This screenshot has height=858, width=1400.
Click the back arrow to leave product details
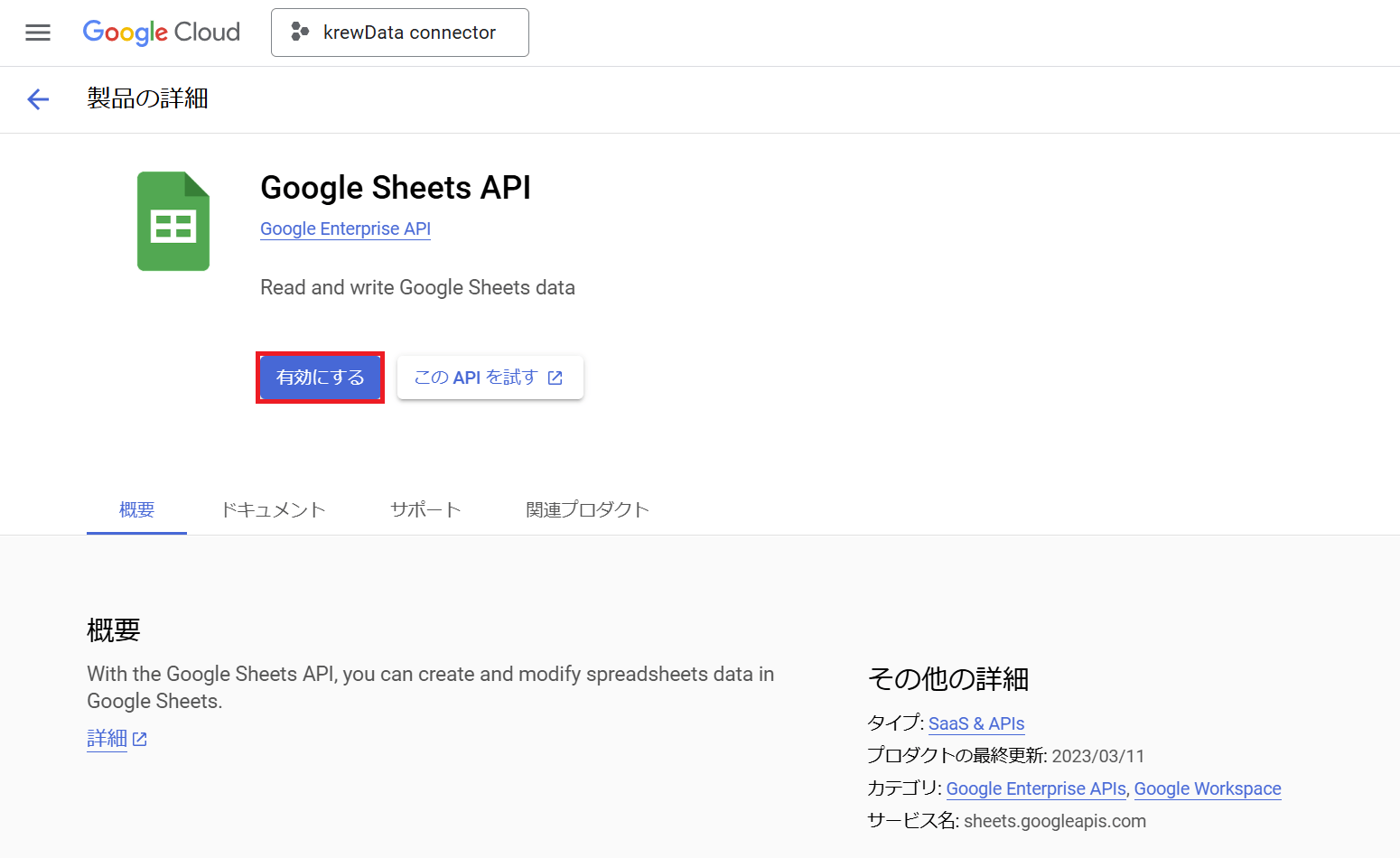(37, 99)
